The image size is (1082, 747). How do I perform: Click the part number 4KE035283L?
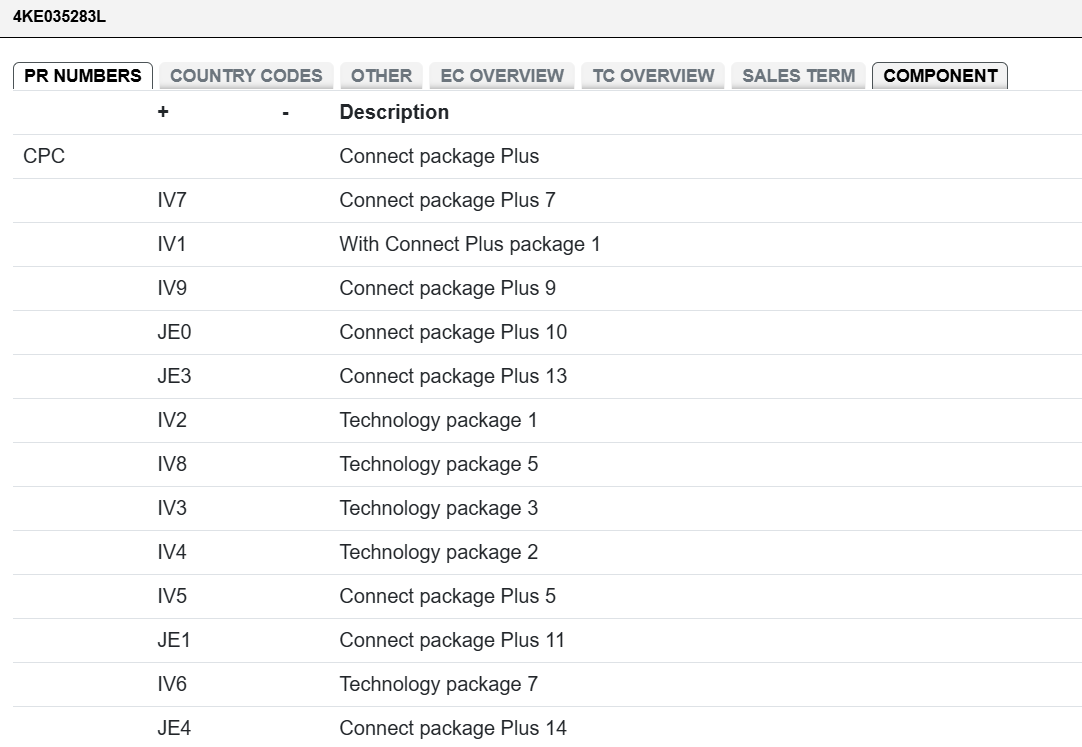(59, 17)
